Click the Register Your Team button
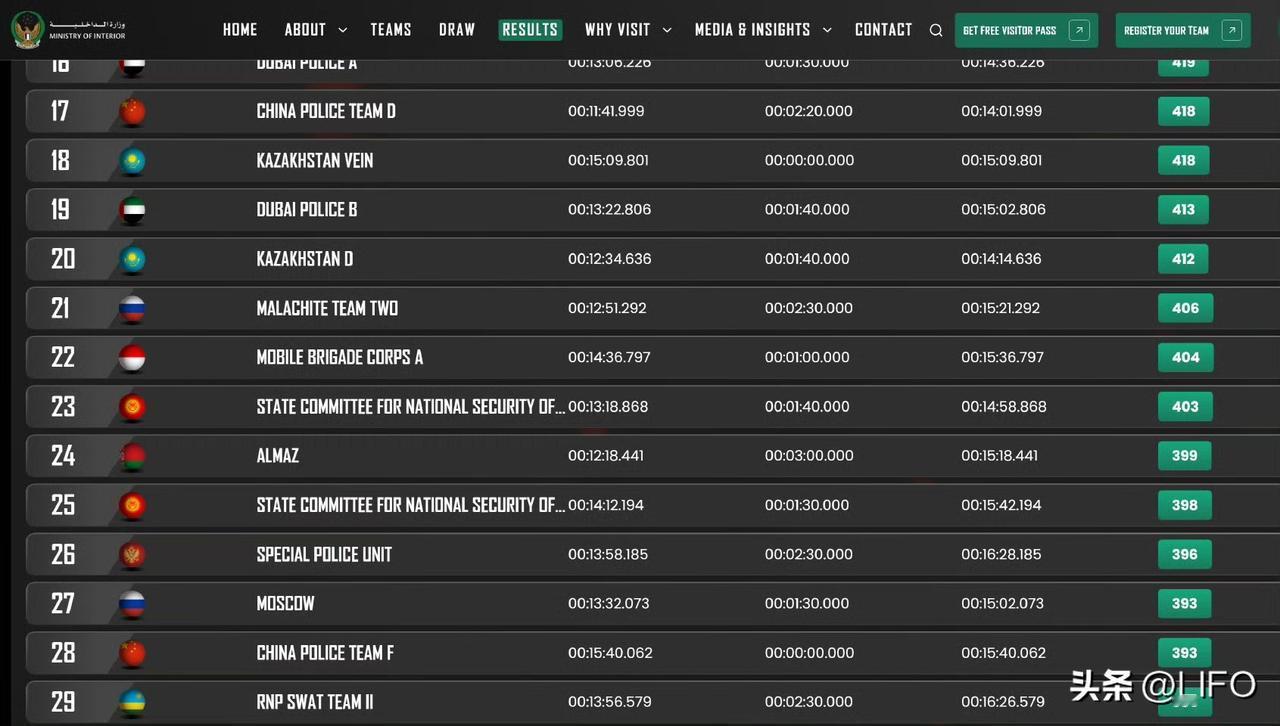This screenshot has height=726, width=1280. point(1183,30)
